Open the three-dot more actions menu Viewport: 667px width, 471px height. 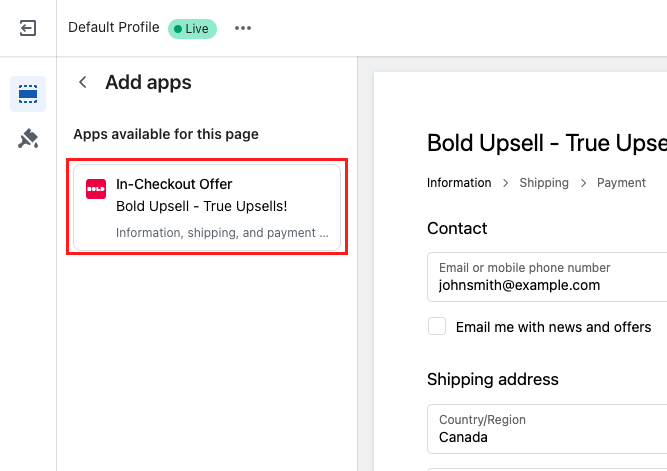point(243,28)
